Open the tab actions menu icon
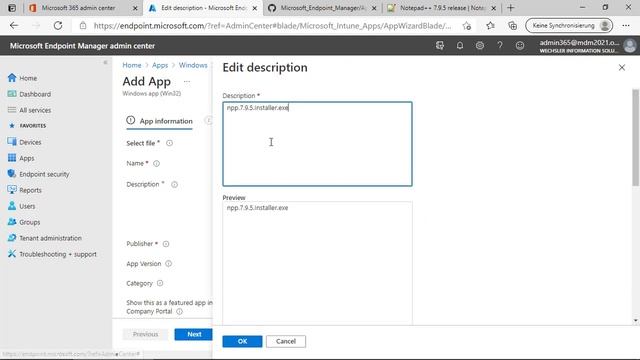The width and height of the screenshot is (640, 360). 12,8
